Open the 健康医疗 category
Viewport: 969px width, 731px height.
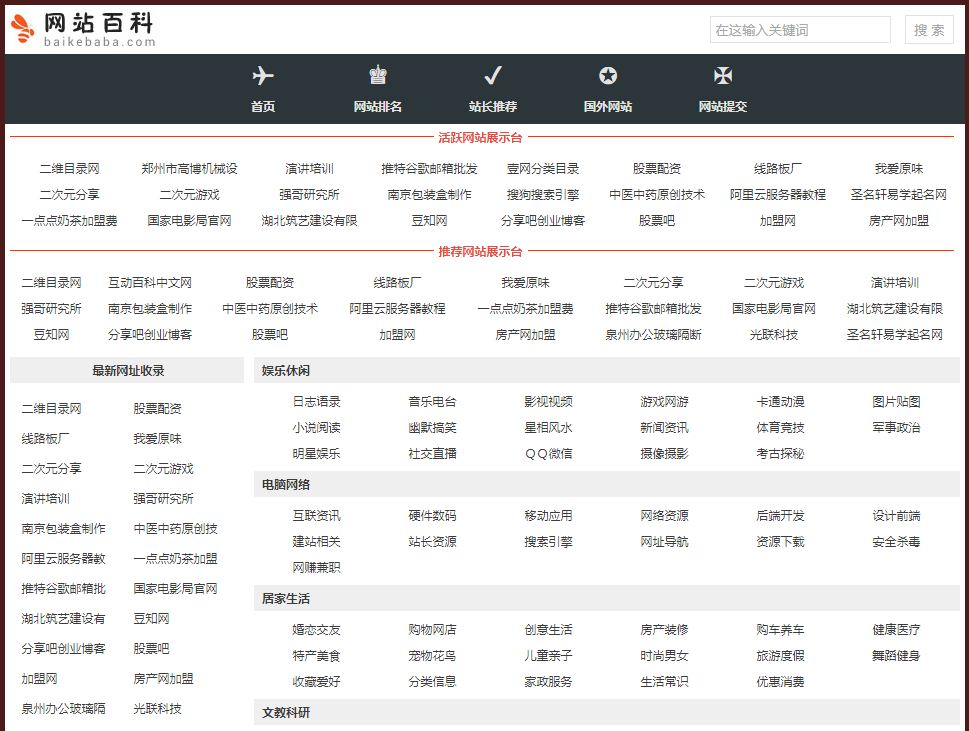coord(896,630)
